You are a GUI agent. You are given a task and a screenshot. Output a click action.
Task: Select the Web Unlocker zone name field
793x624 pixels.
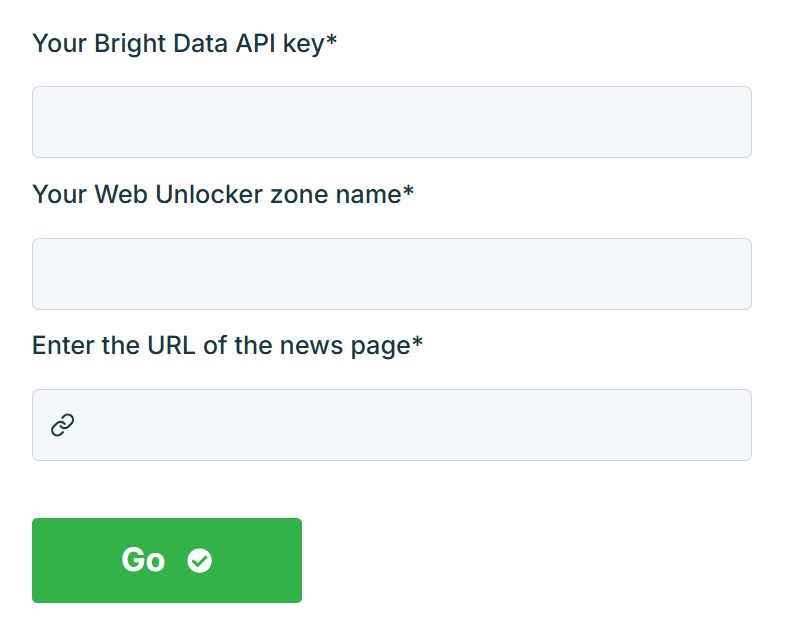click(391, 274)
